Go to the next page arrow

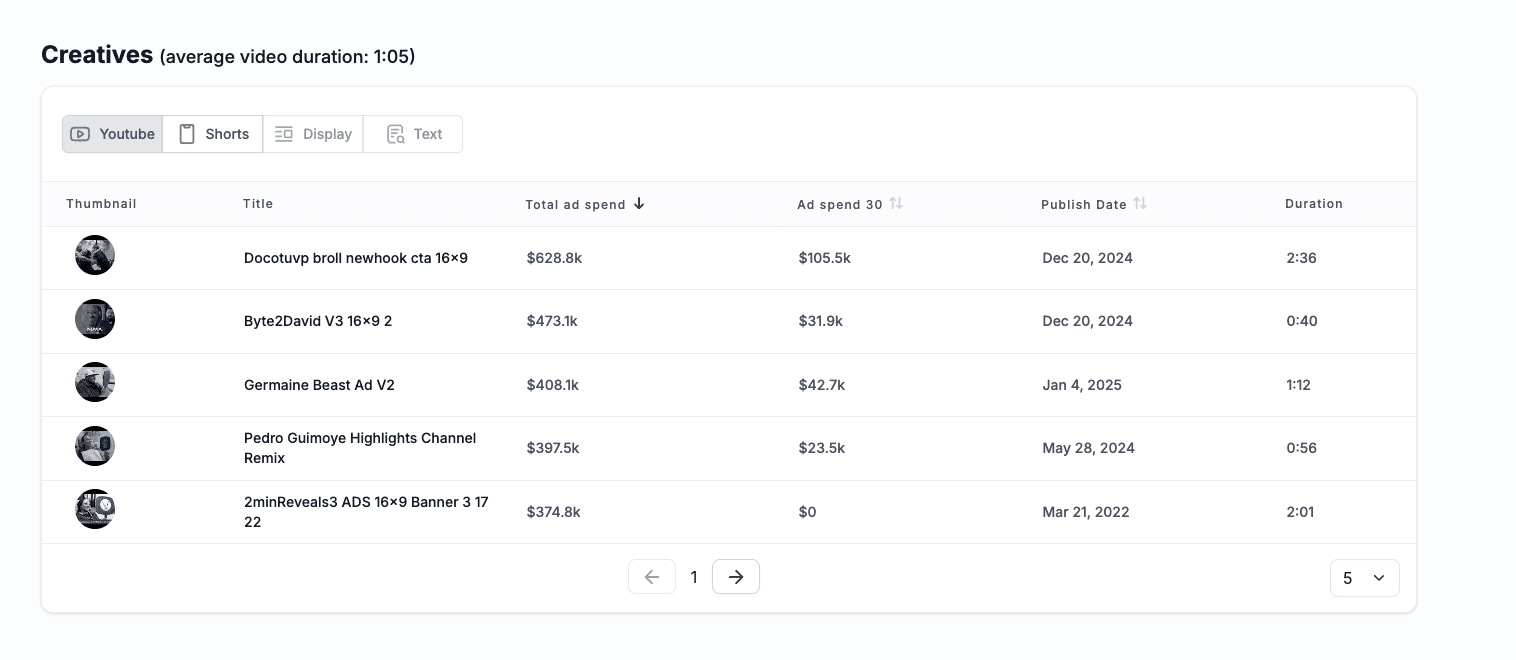736,577
